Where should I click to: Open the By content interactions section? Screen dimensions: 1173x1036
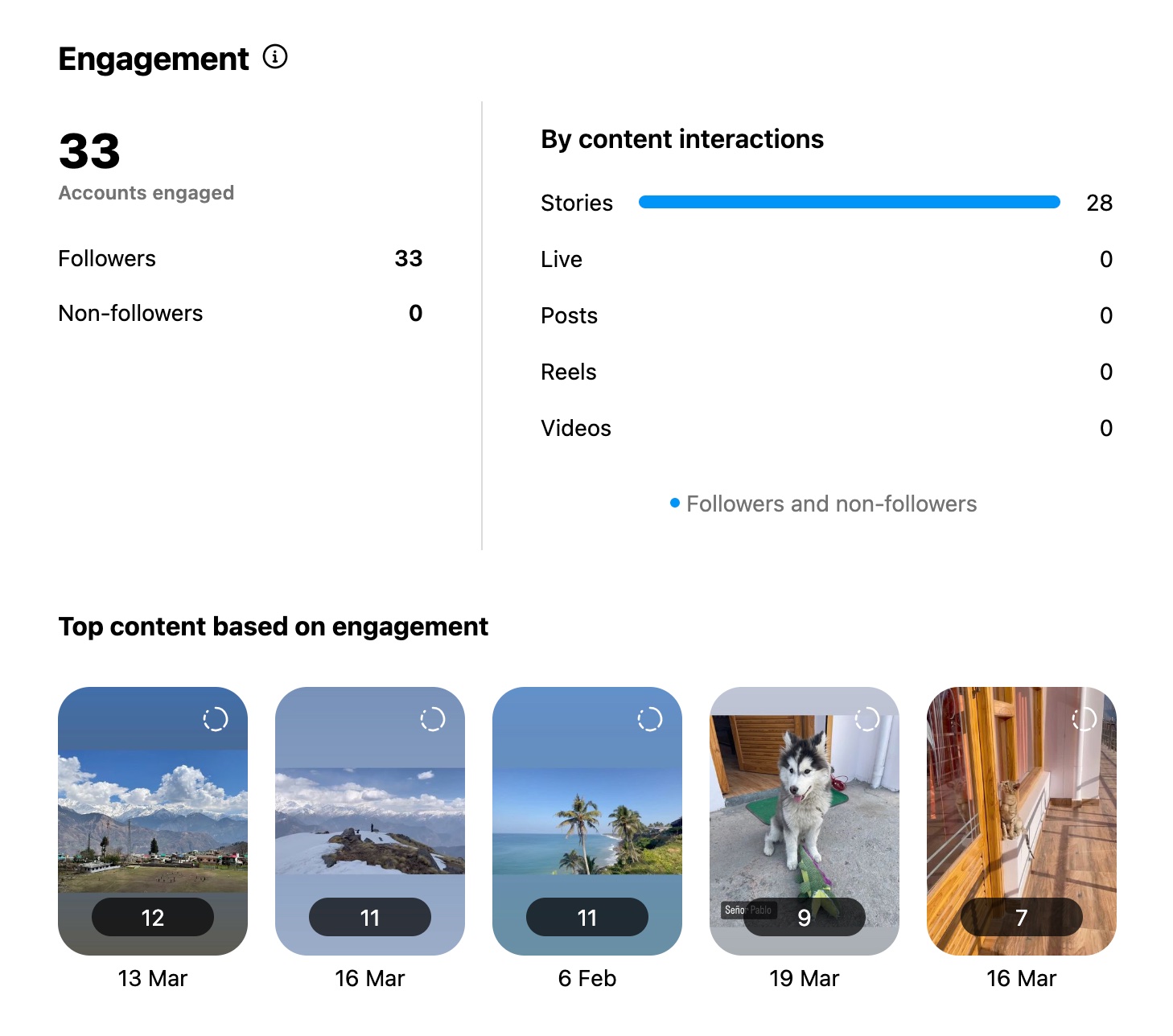tap(682, 138)
